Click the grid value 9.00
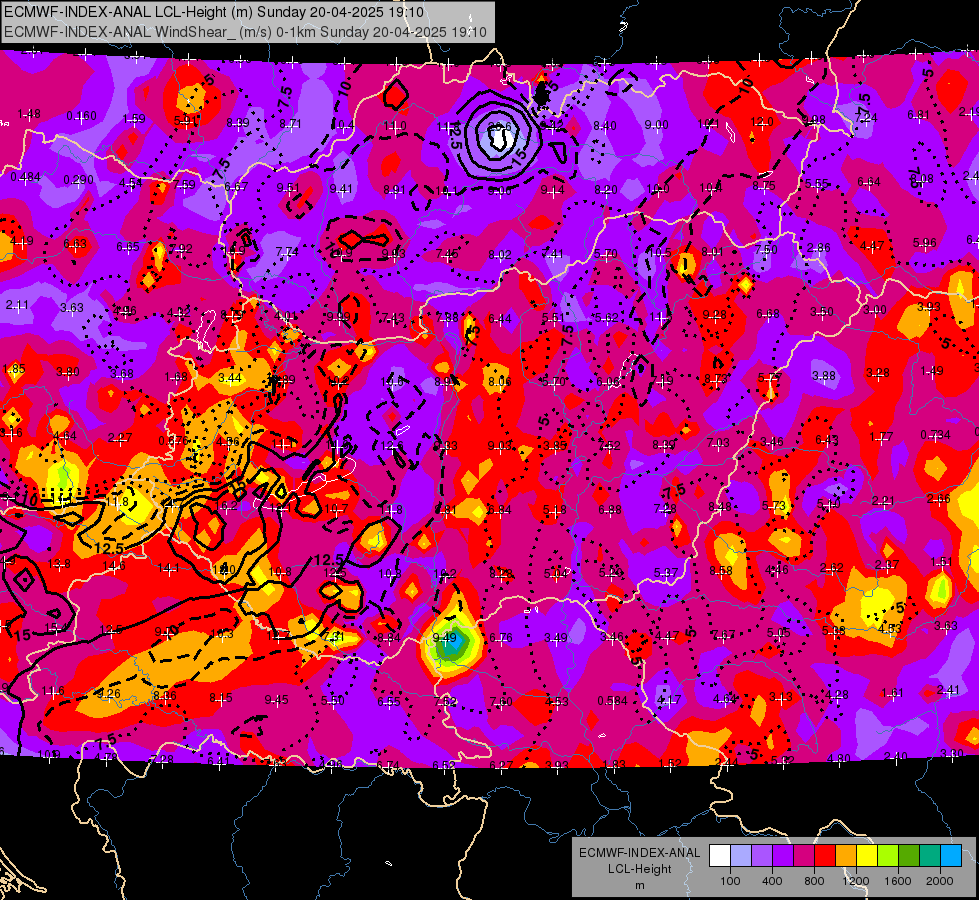Screen dimensions: 979x900 (x=656, y=125)
